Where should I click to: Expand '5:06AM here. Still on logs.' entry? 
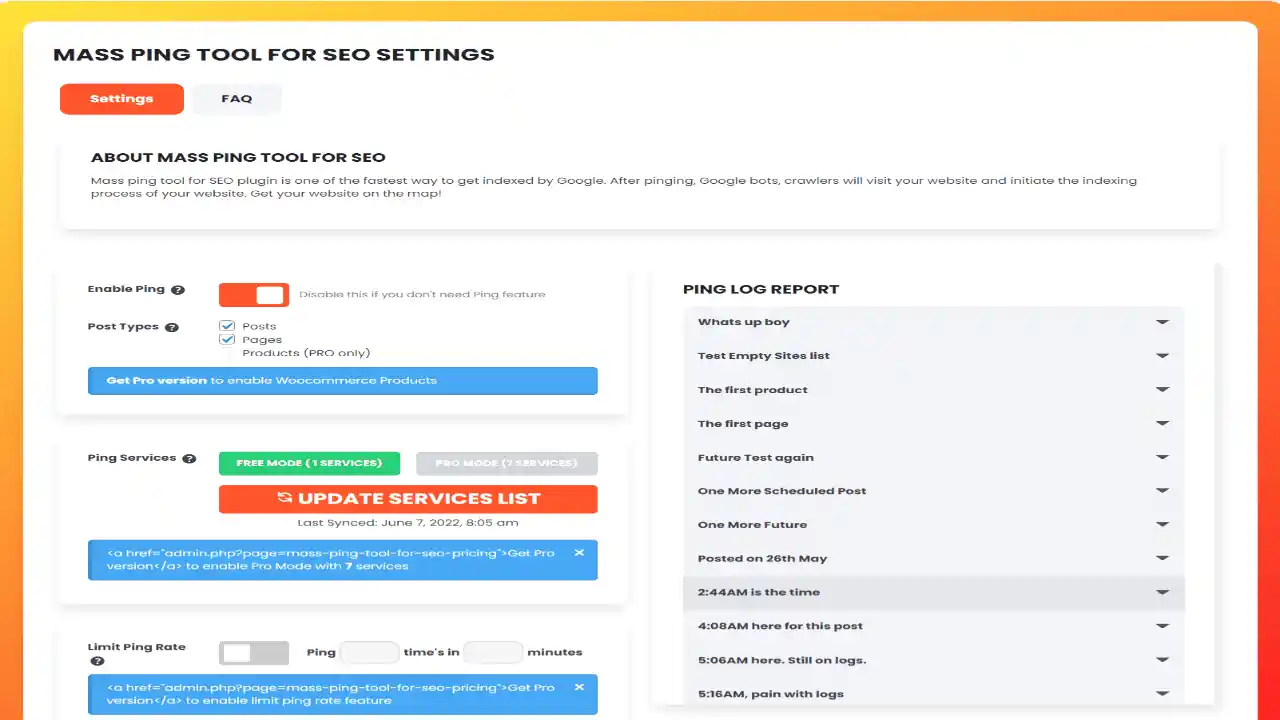[x=934, y=660]
